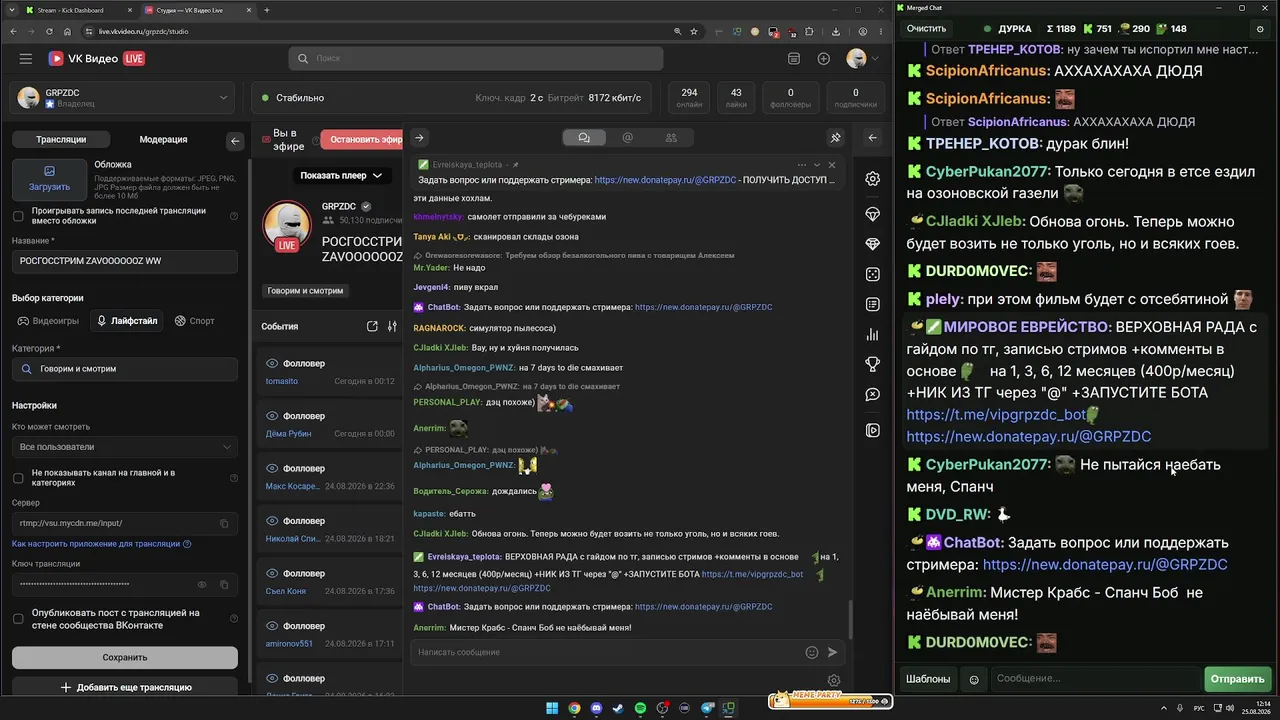Image resolution: width=1280 pixels, height=720 pixels.
Task: Enable hiding channel from main and categories
Action: click(x=18, y=478)
